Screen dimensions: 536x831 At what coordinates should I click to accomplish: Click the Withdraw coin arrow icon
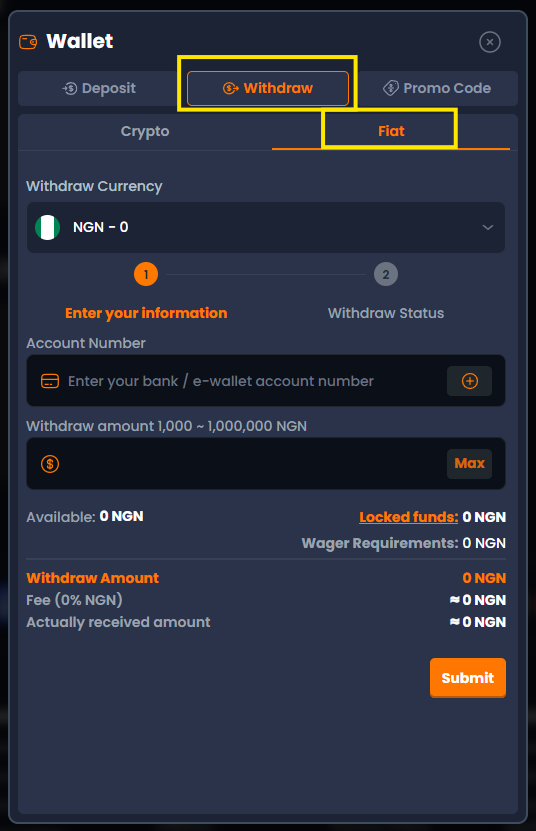(231, 88)
